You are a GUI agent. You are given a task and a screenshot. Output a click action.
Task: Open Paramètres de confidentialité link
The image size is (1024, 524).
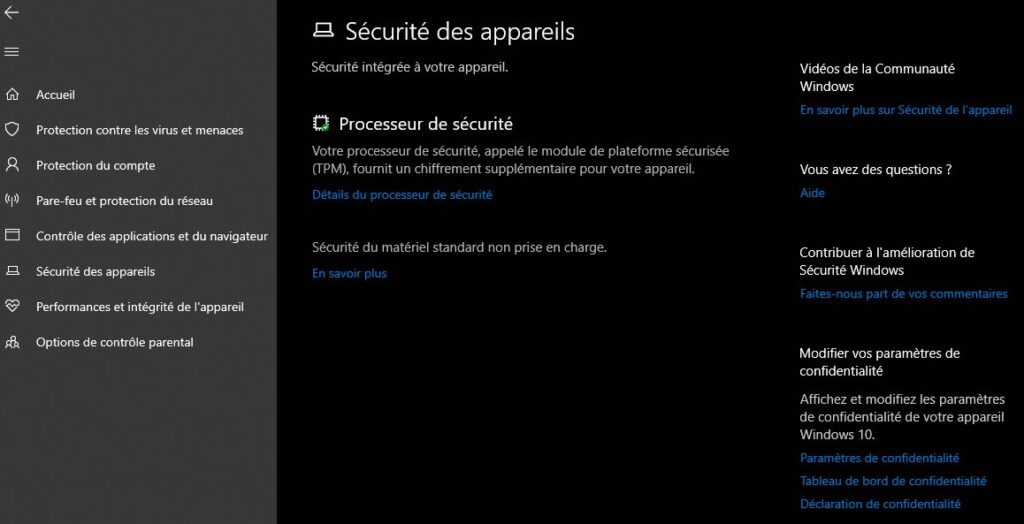880,458
